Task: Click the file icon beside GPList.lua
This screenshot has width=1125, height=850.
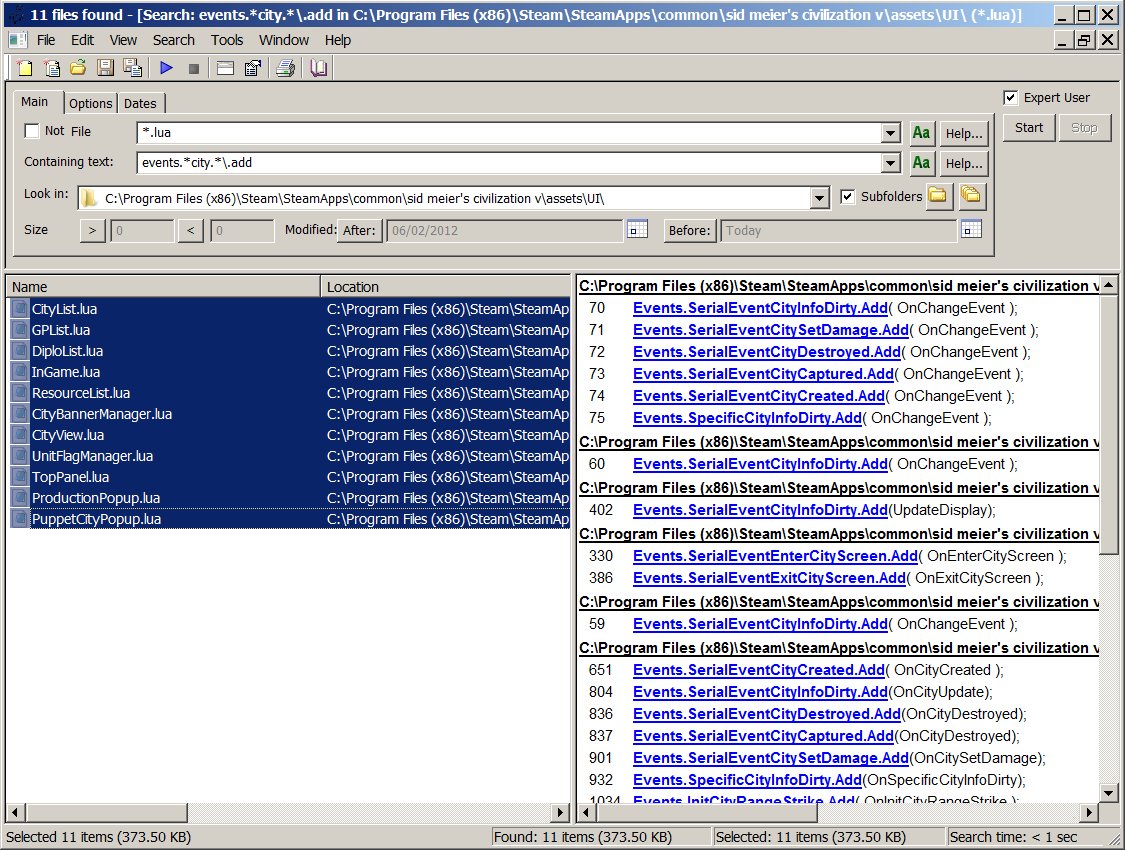Action: click(x=20, y=330)
